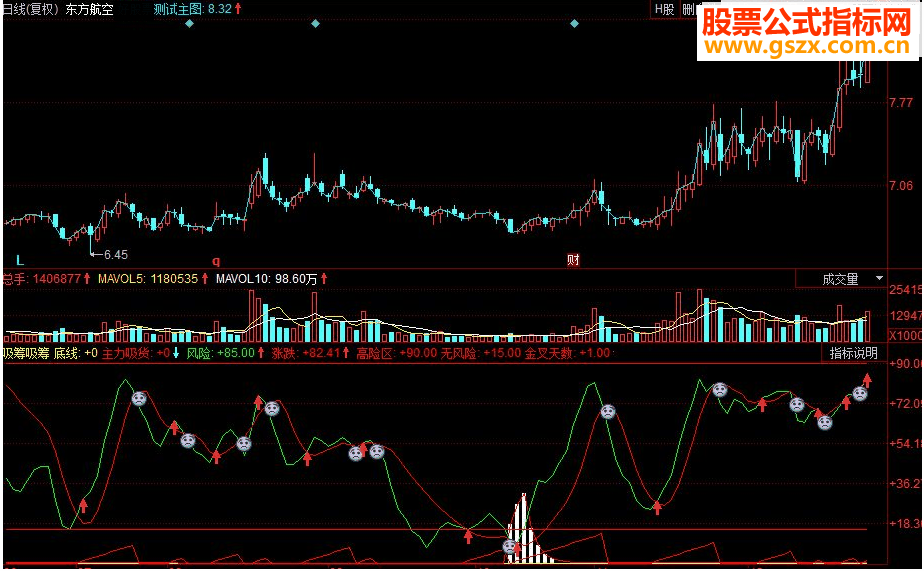Click the rightmost cyan diamond marker

tap(574, 24)
